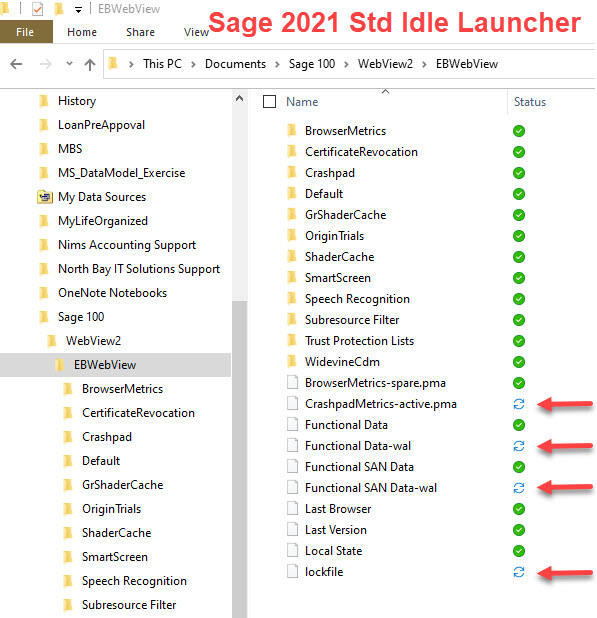597x618 pixels.
Task: Click the lockfile file icon
Action: coord(292,571)
